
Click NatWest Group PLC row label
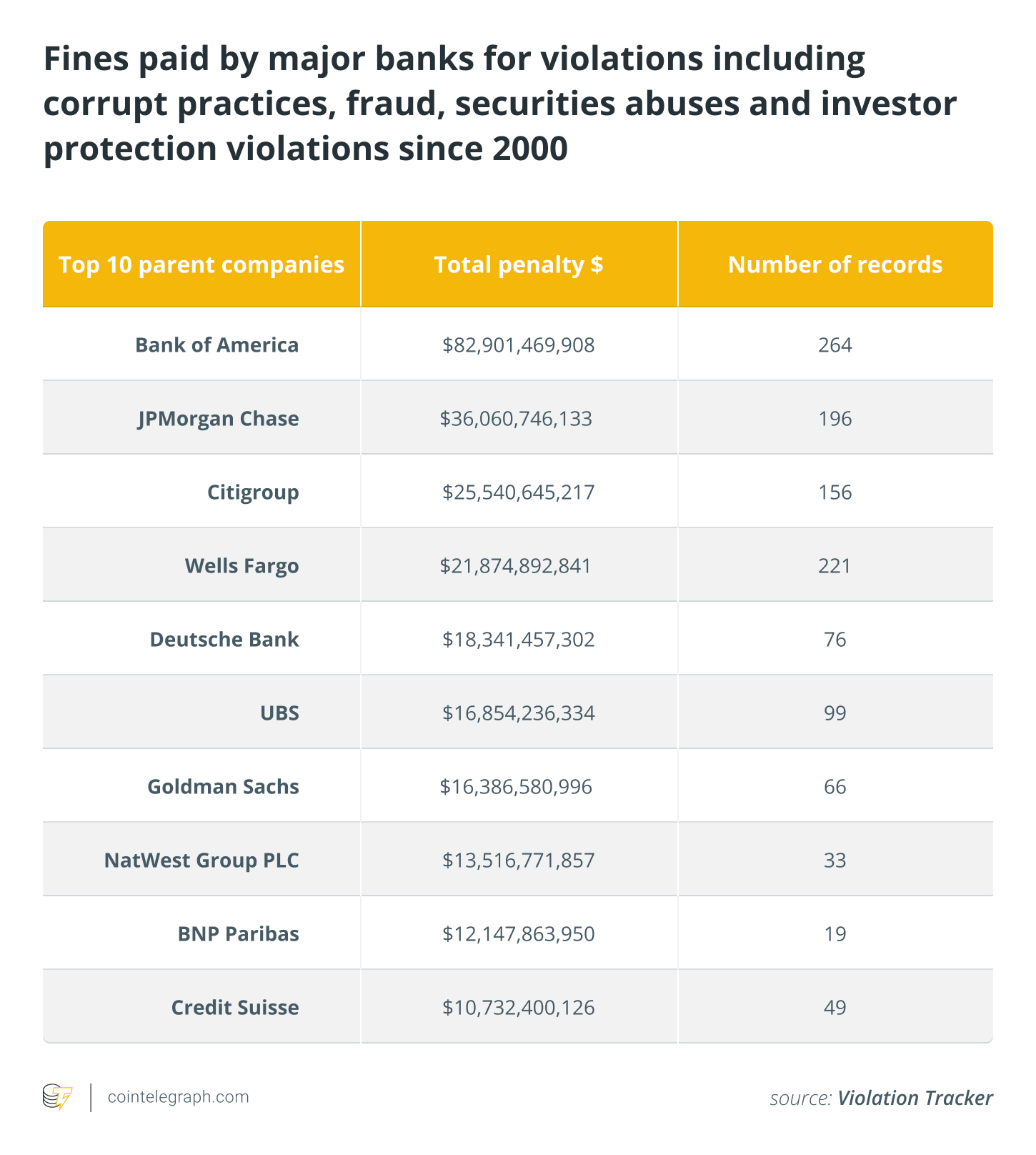[x=201, y=860]
